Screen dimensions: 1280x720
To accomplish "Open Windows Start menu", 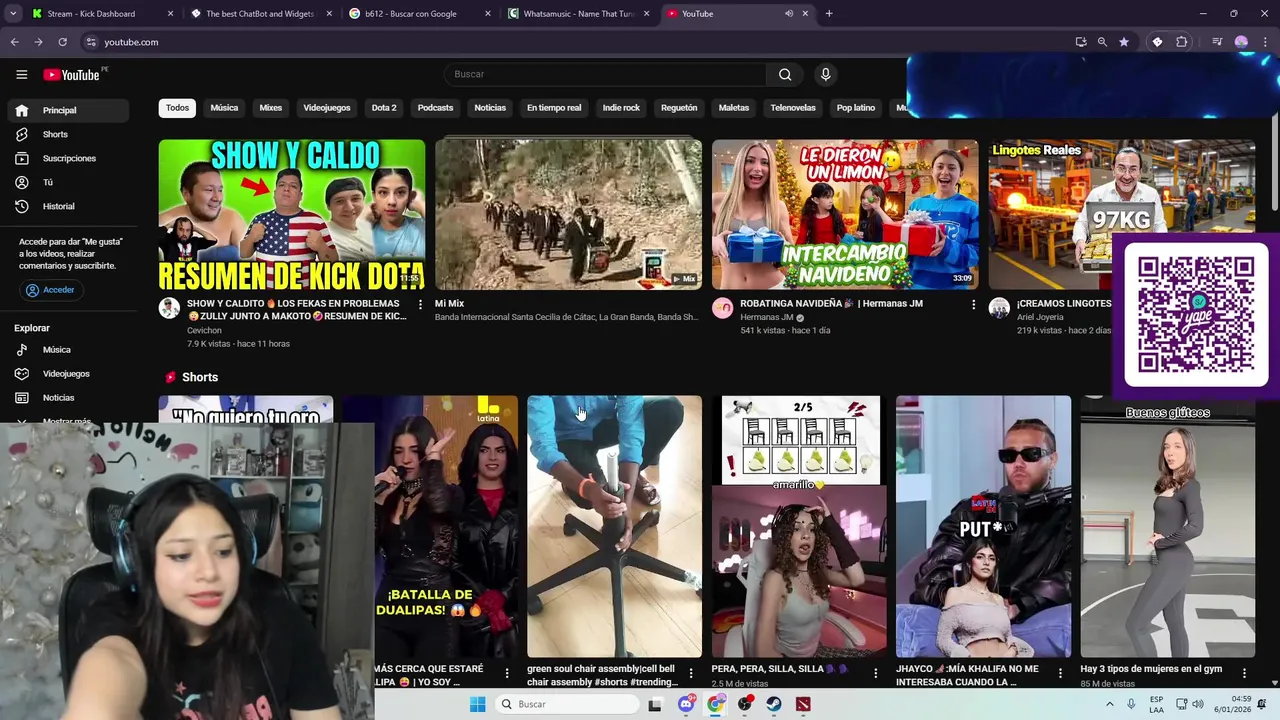I will (478, 704).
